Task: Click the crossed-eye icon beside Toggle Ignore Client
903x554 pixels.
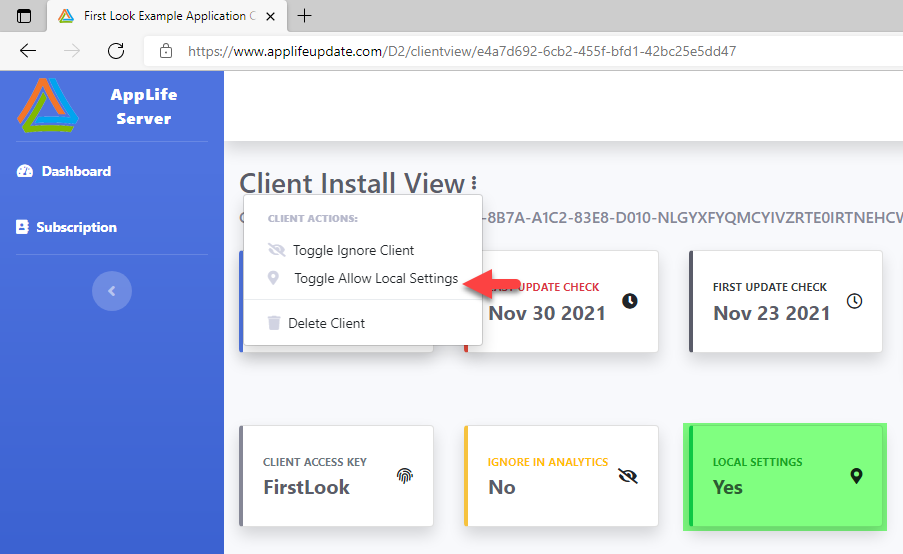Action: pos(276,250)
